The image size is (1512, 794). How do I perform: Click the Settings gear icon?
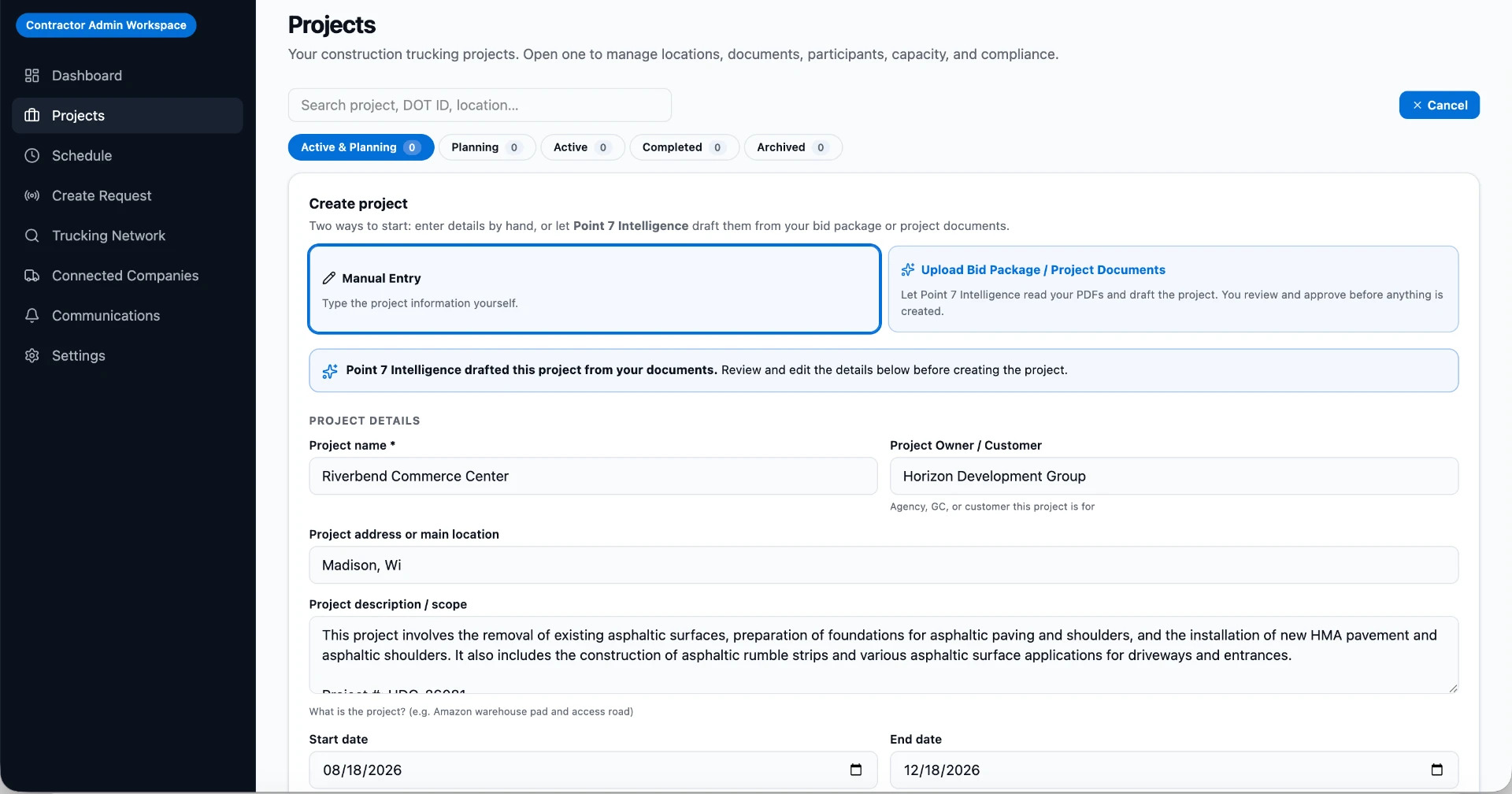tap(31, 355)
